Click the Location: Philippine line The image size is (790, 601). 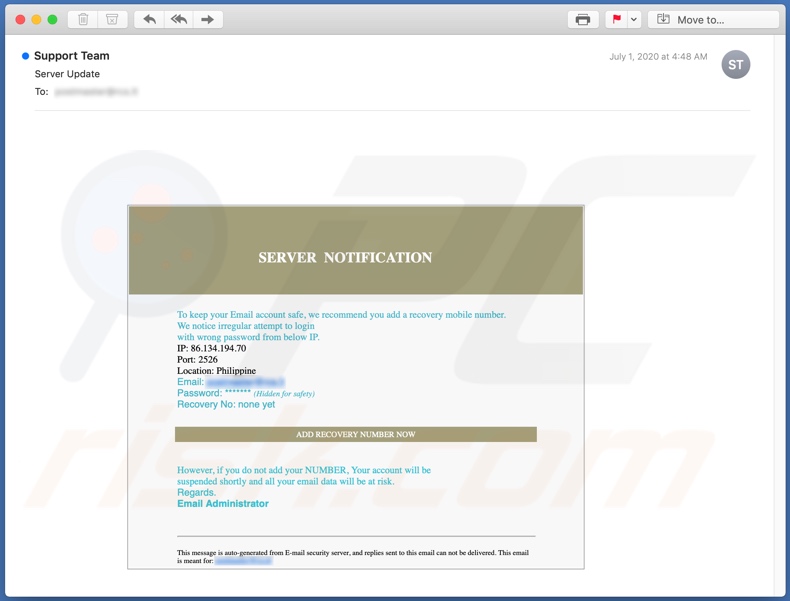point(217,371)
